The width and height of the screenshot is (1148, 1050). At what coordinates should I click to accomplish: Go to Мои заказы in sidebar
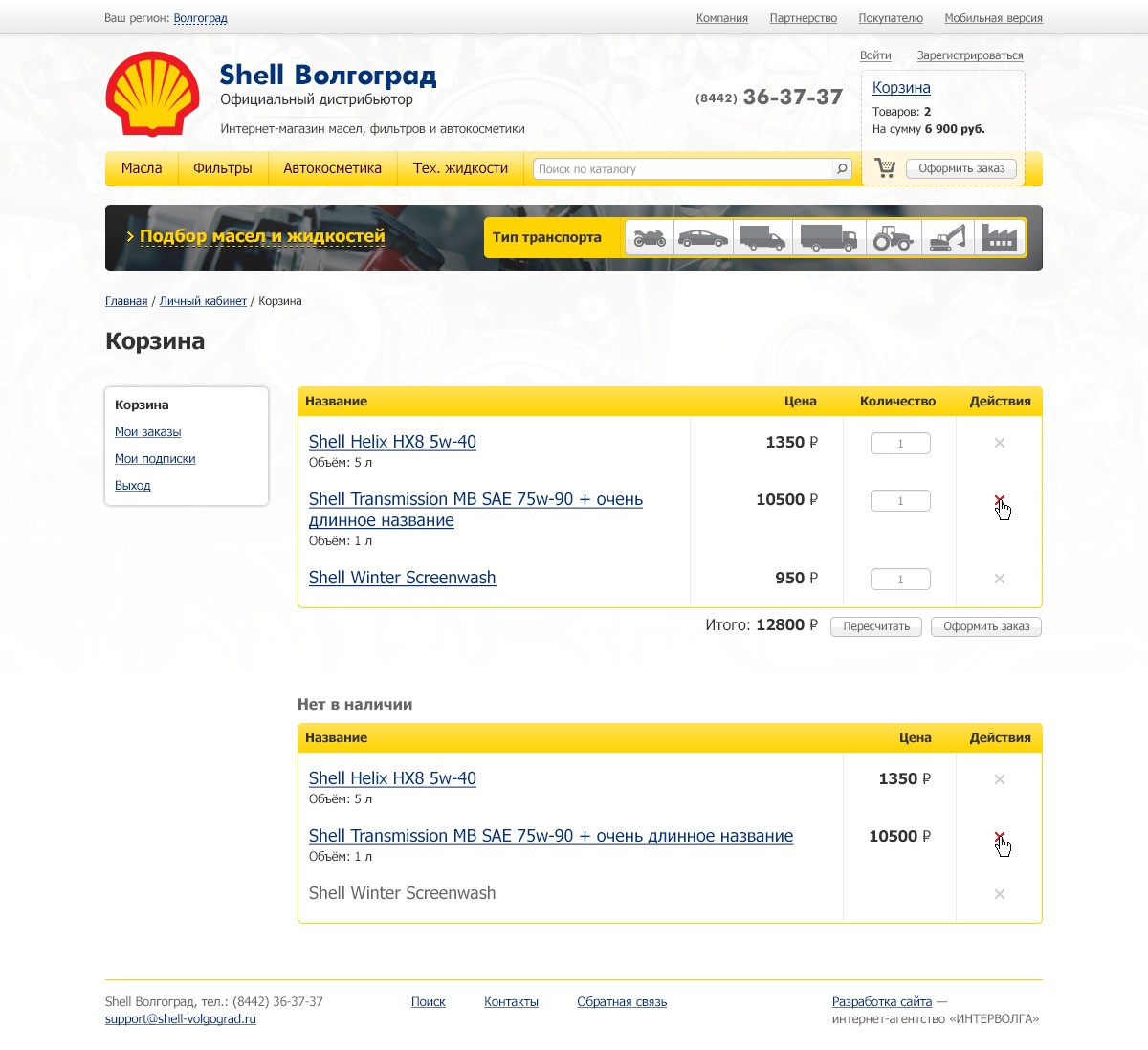(148, 431)
